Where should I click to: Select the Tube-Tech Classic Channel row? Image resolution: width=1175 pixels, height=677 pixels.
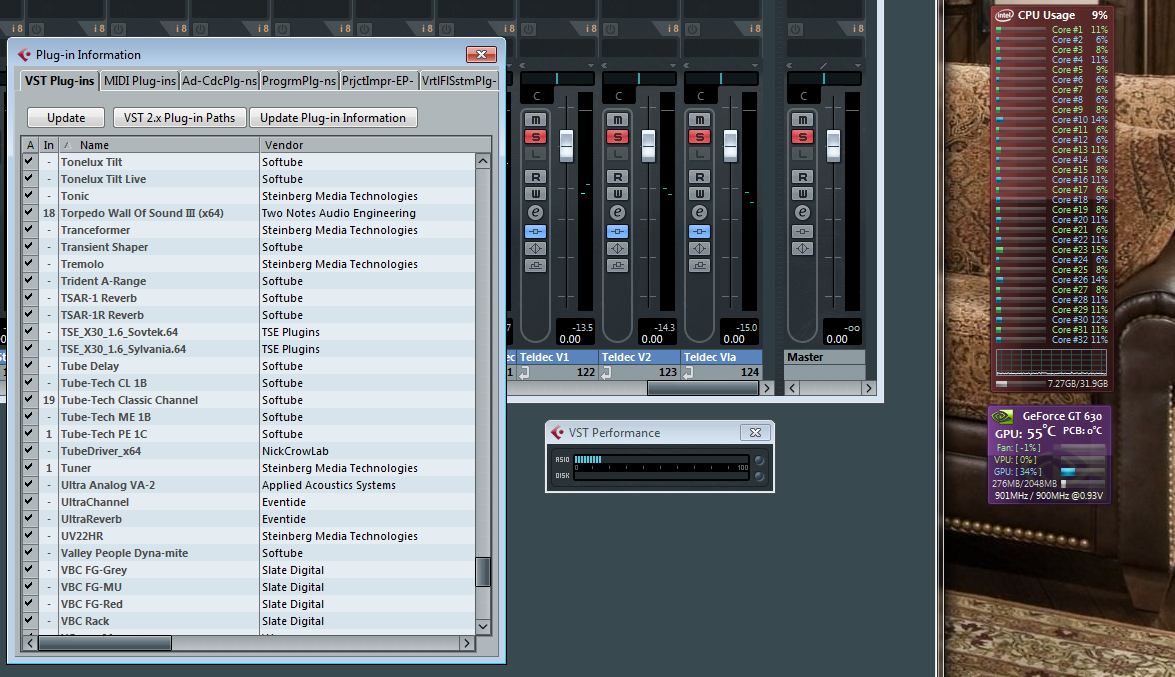tap(248, 400)
